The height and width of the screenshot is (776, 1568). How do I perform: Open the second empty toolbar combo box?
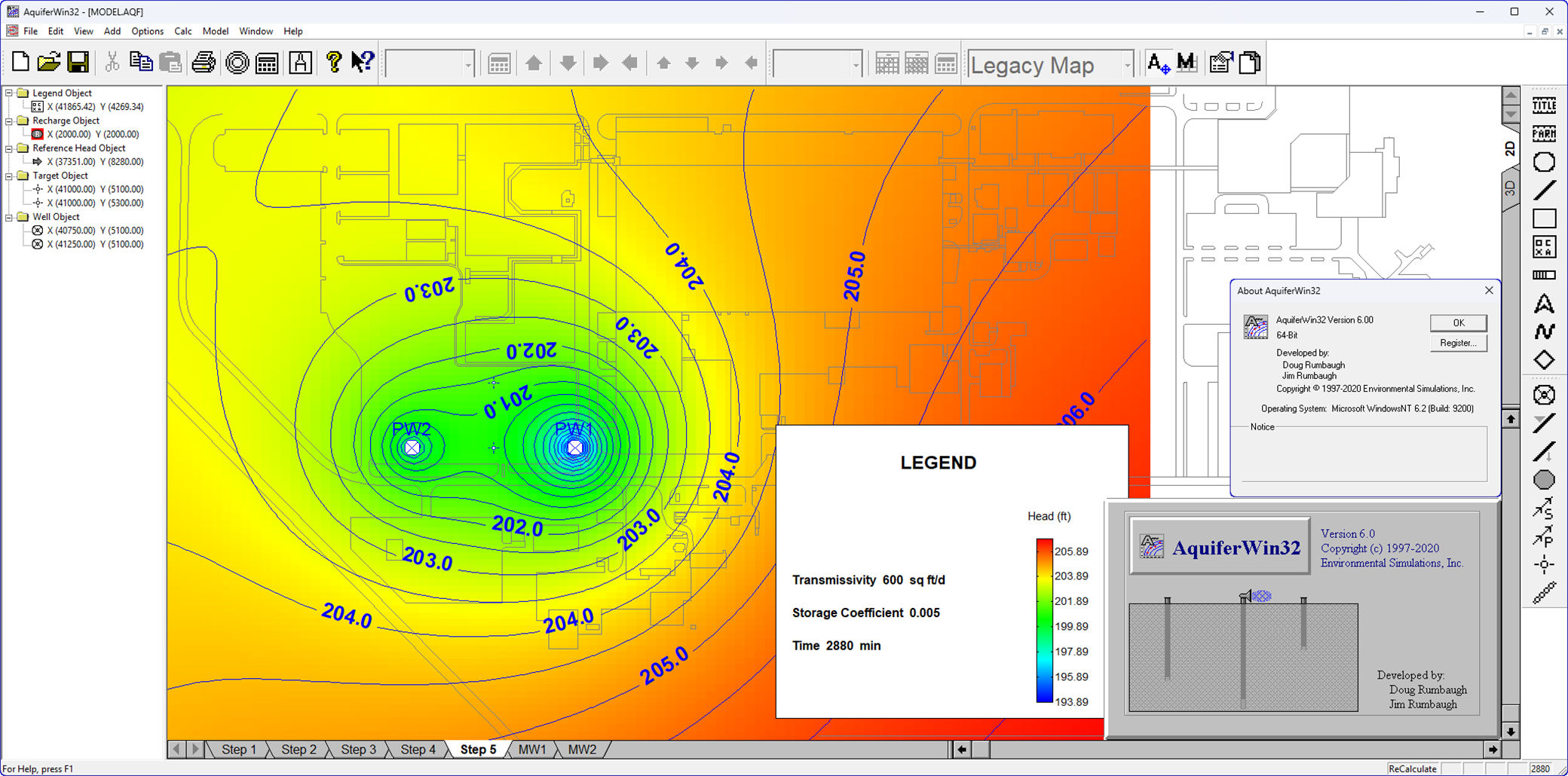coord(856,66)
